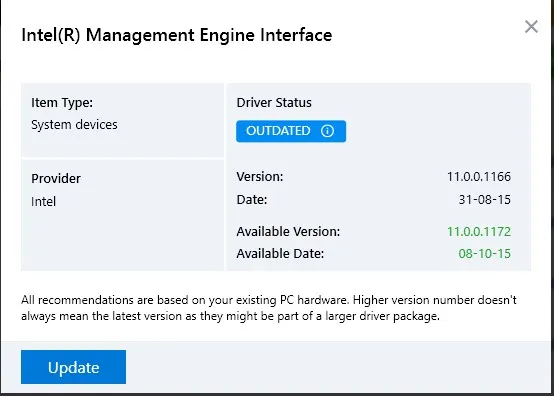Click the Update button

click(73, 367)
